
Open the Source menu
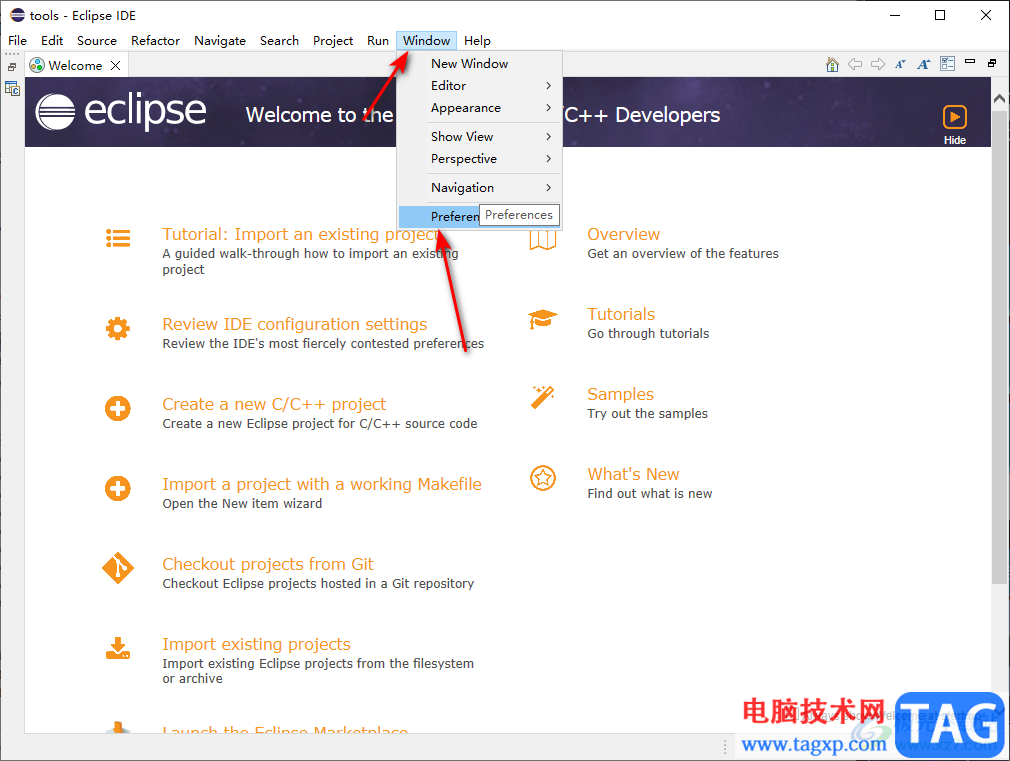(x=97, y=41)
